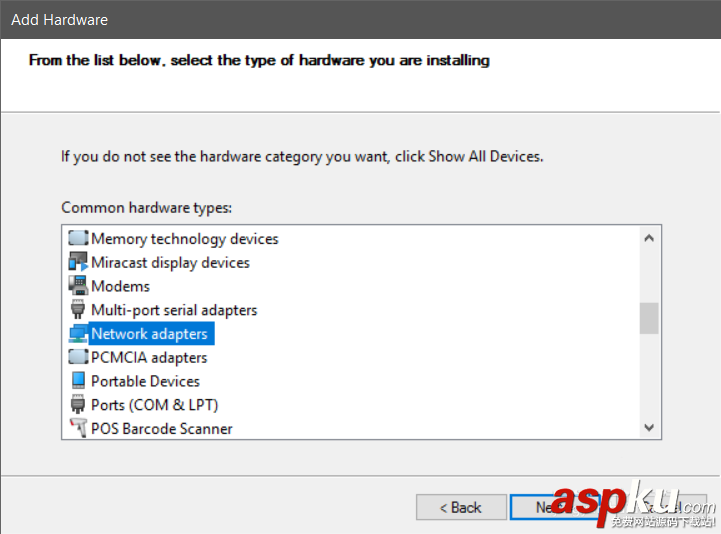Click the Memory technology devices icon

coord(78,239)
